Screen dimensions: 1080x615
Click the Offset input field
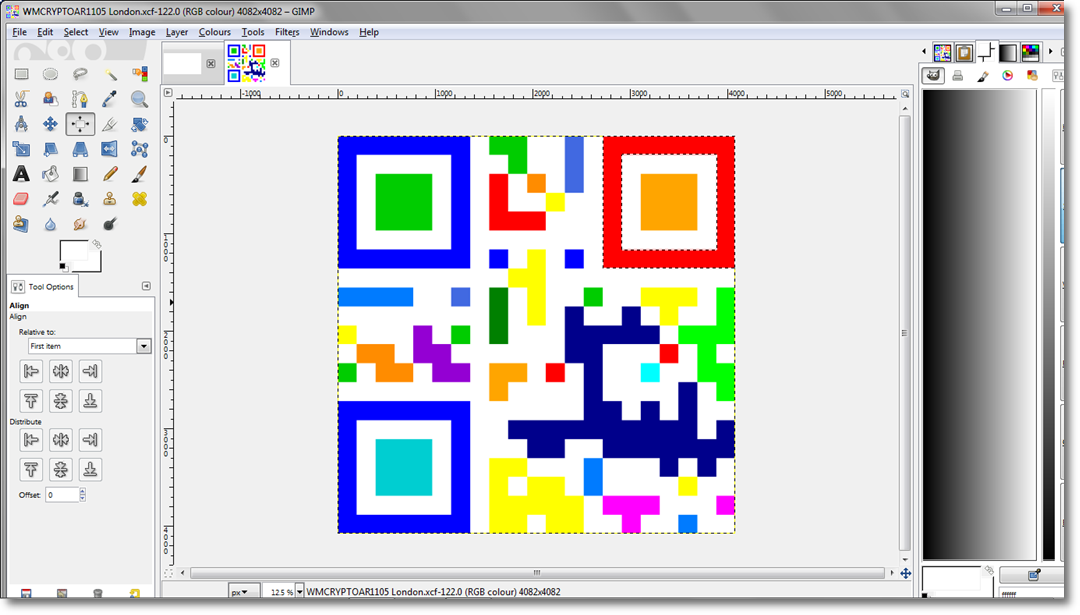(62, 494)
